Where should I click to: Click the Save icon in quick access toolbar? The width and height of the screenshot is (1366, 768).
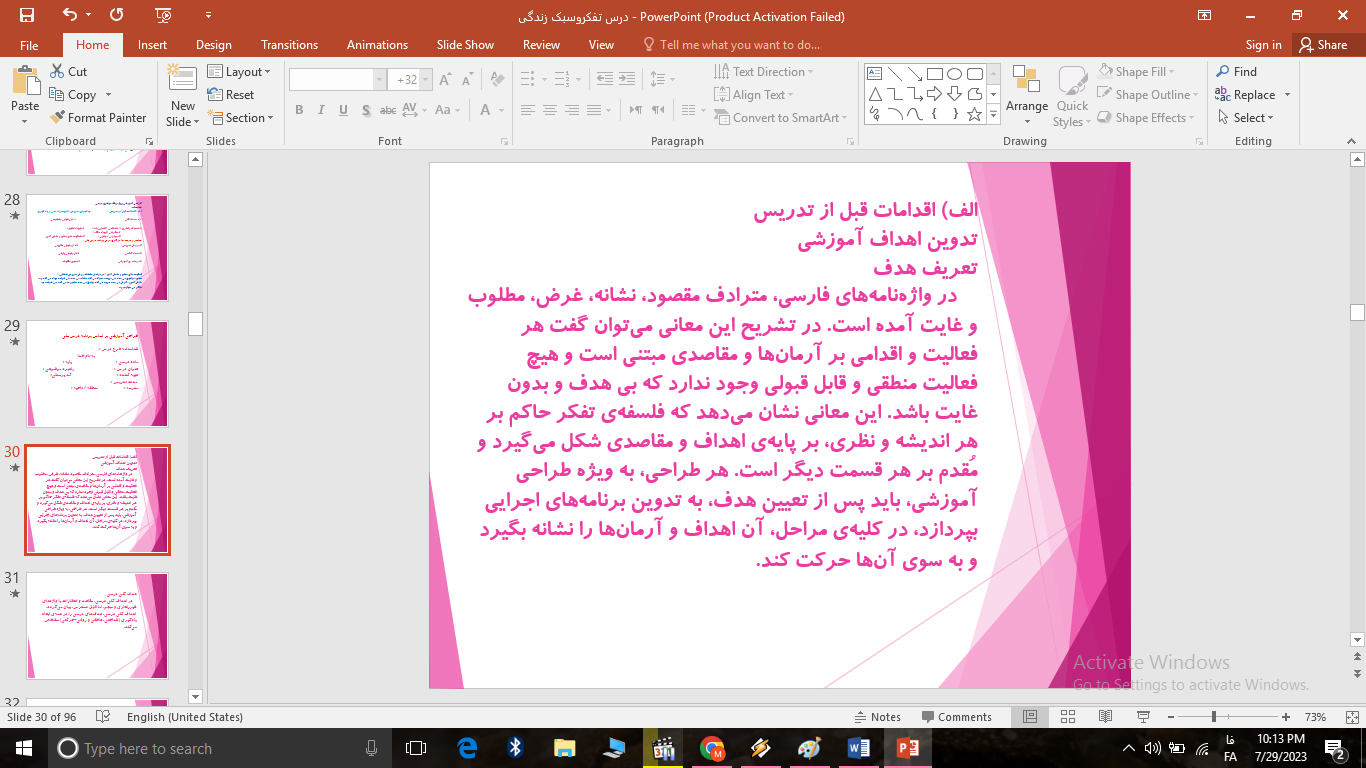click(27, 15)
